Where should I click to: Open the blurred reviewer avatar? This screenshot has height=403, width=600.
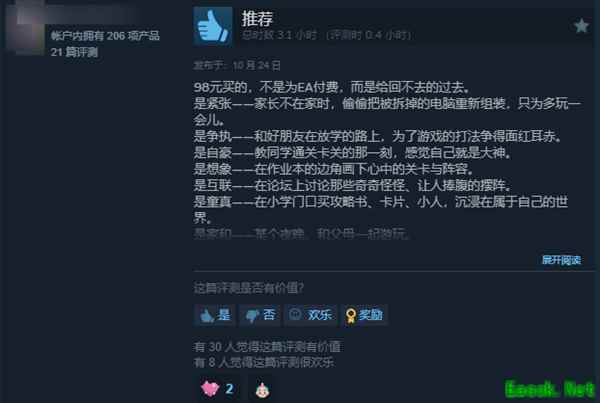(26, 29)
